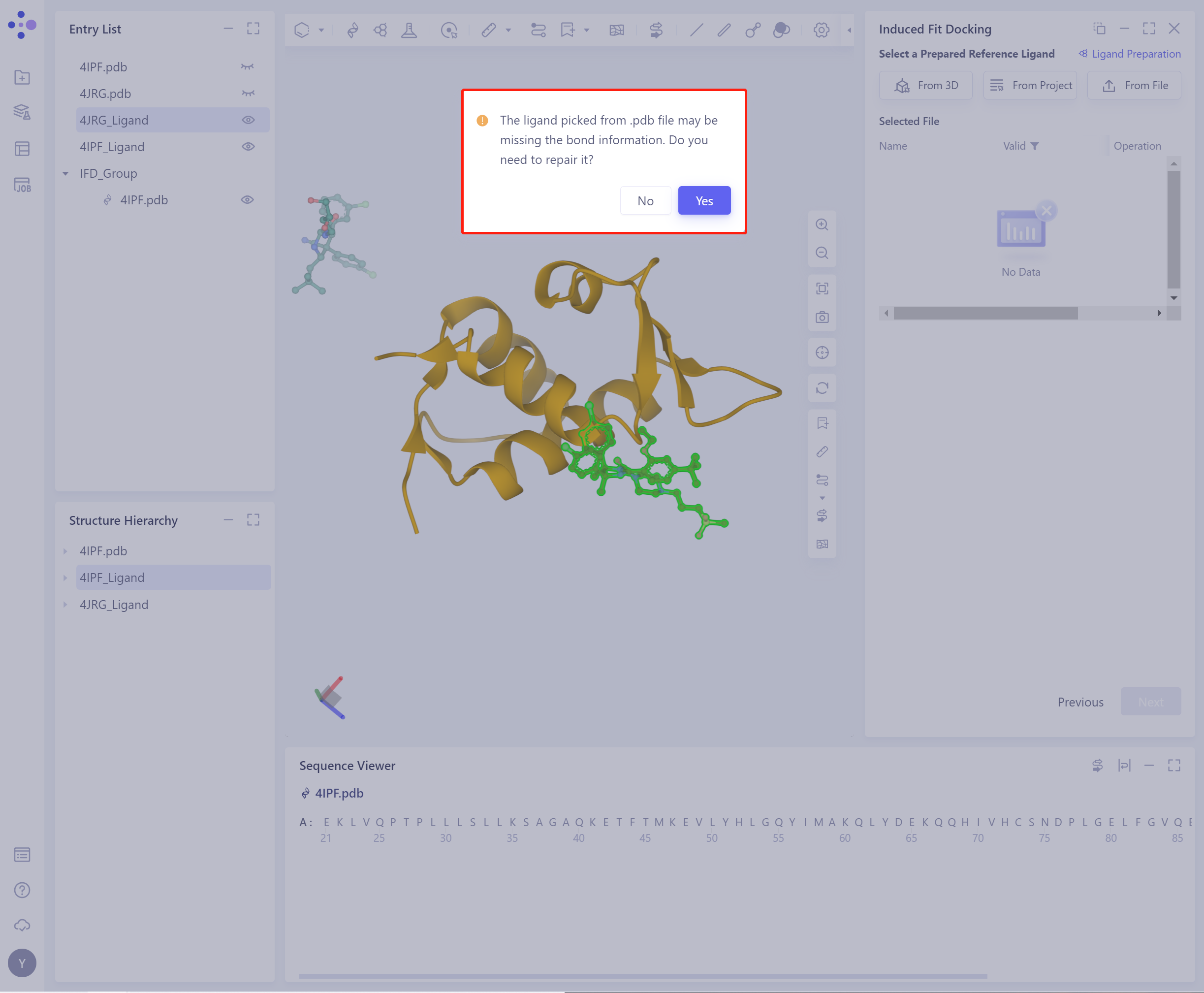Click the reset rotation refresh icon
The image size is (1204, 993).
pos(822,388)
